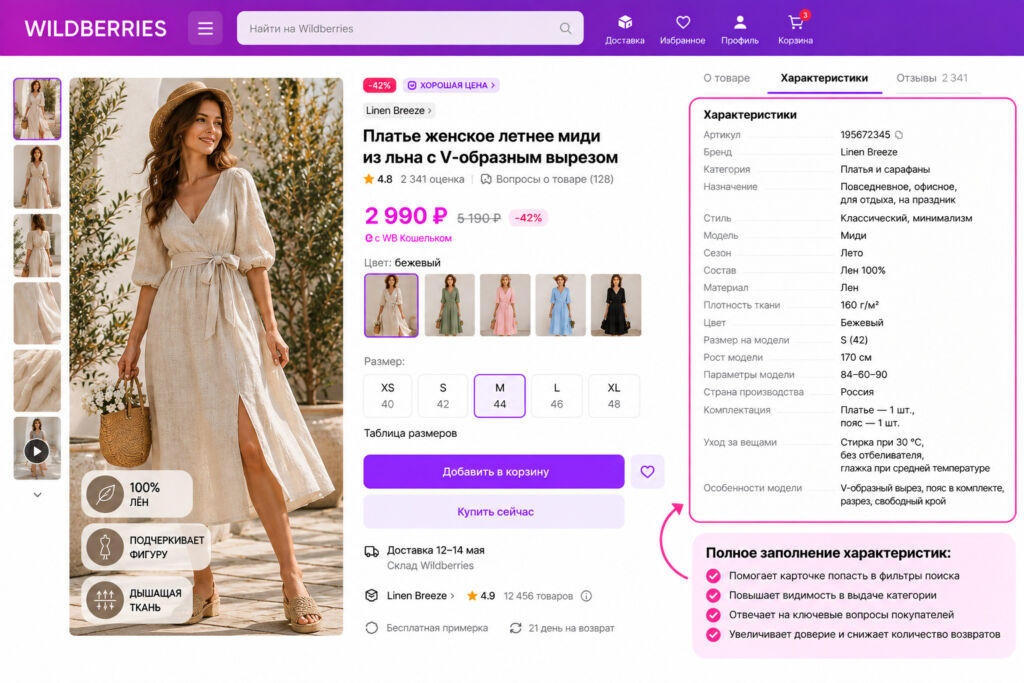Screen dimensions: 1024x683
Task: Play the product video thumbnail
Action: pos(37,451)
